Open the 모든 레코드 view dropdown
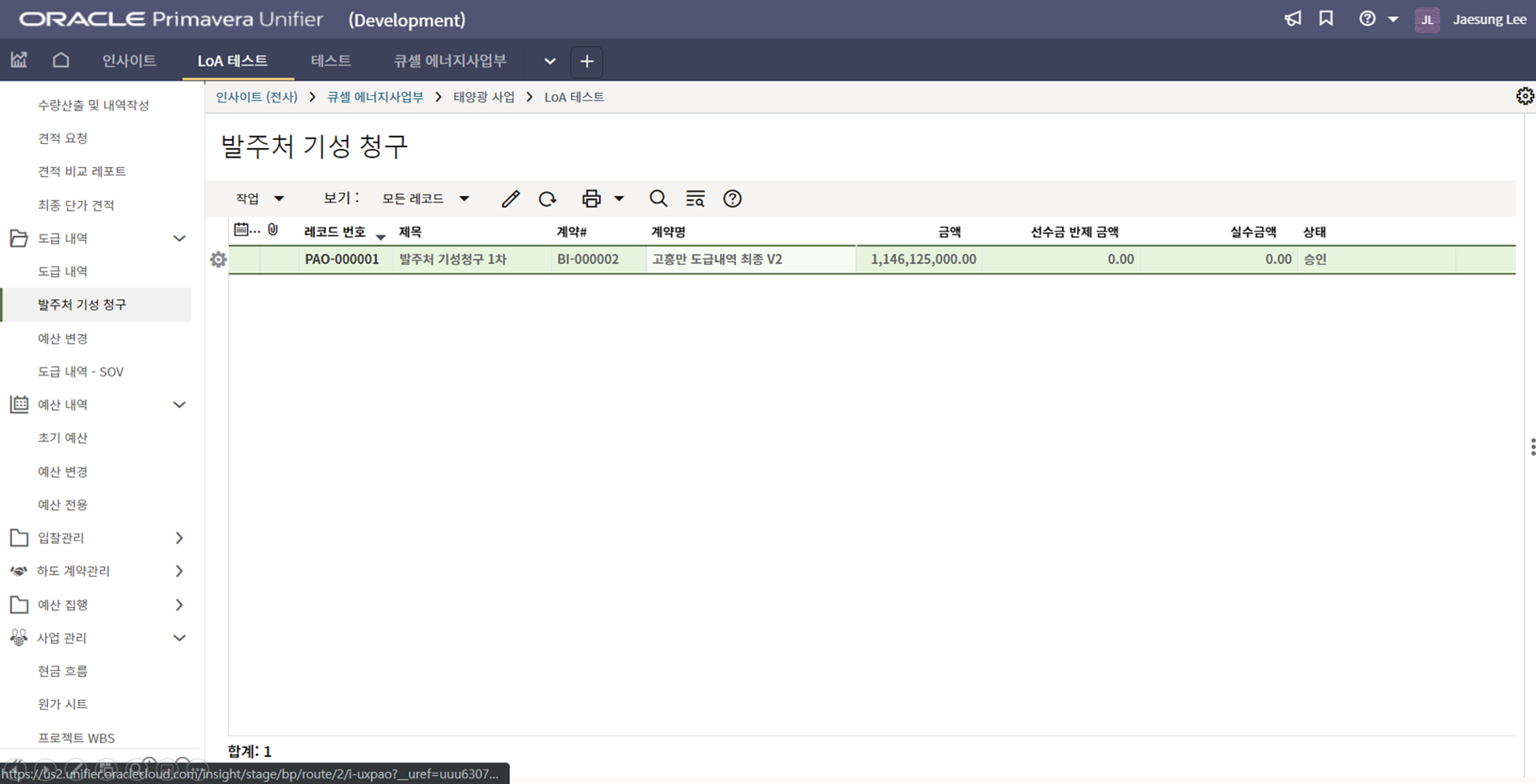 tap(425, 199)
